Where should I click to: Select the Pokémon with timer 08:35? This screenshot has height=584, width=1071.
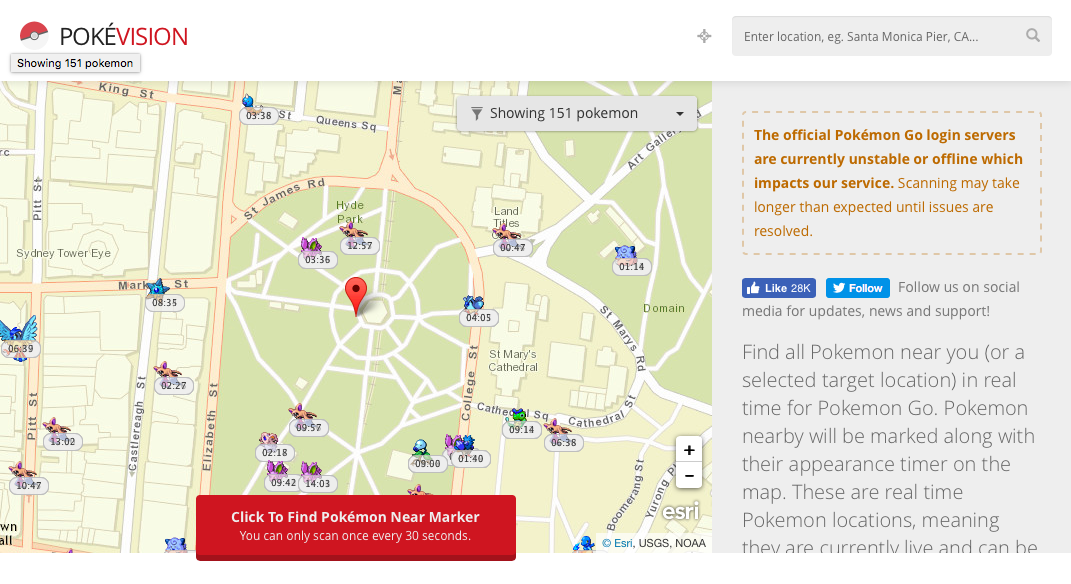click(x=158, y=288)
